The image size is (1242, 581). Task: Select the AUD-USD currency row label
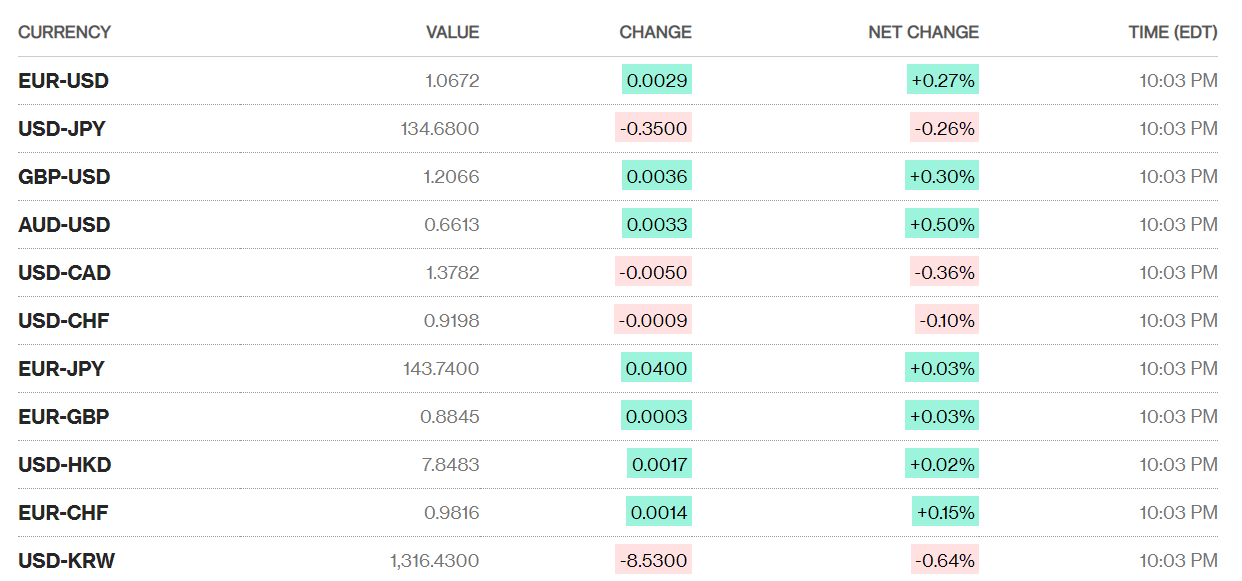pyautogui.click(x=64, y=225)
